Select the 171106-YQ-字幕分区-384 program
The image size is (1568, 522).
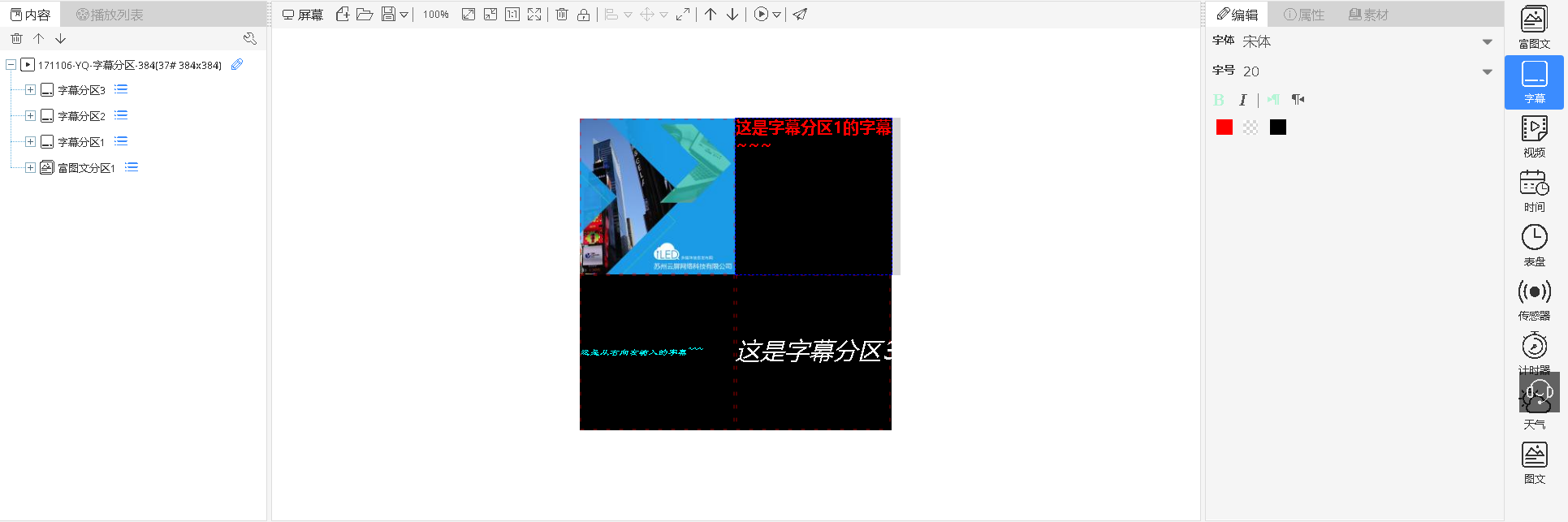[130, 65]
